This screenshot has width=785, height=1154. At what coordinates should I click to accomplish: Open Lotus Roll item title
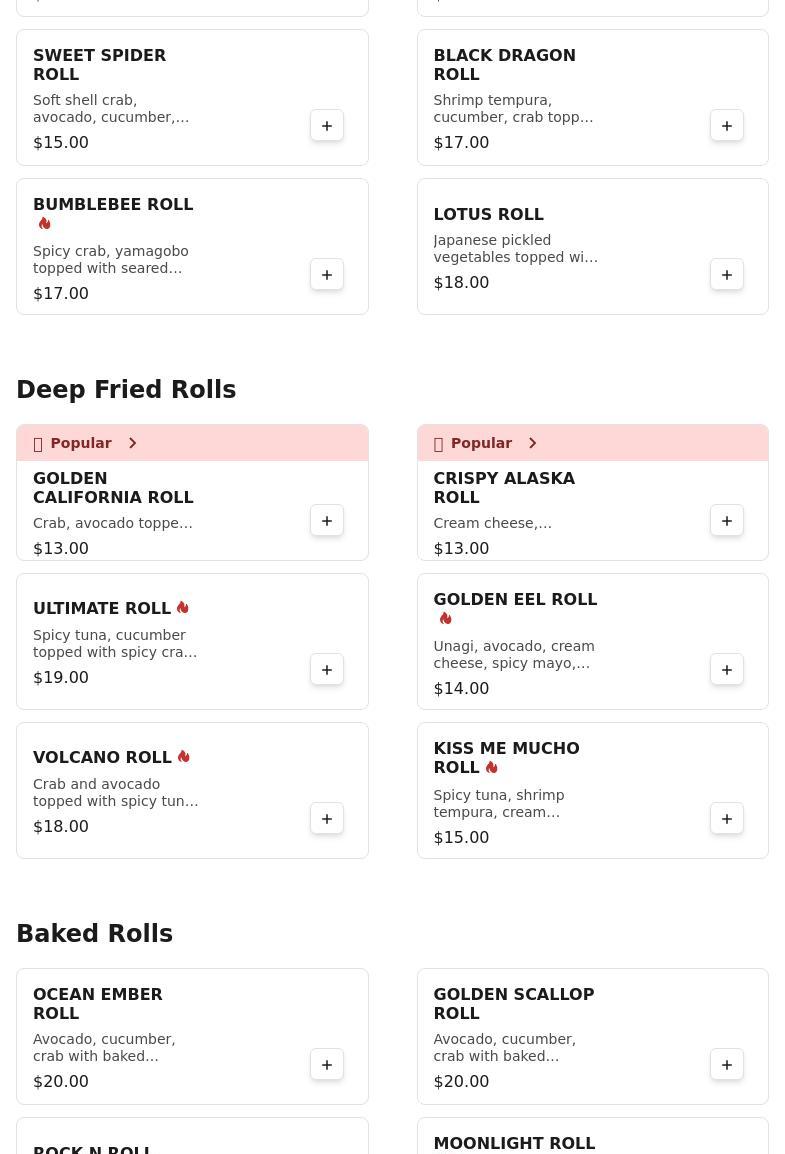[489, 214]
